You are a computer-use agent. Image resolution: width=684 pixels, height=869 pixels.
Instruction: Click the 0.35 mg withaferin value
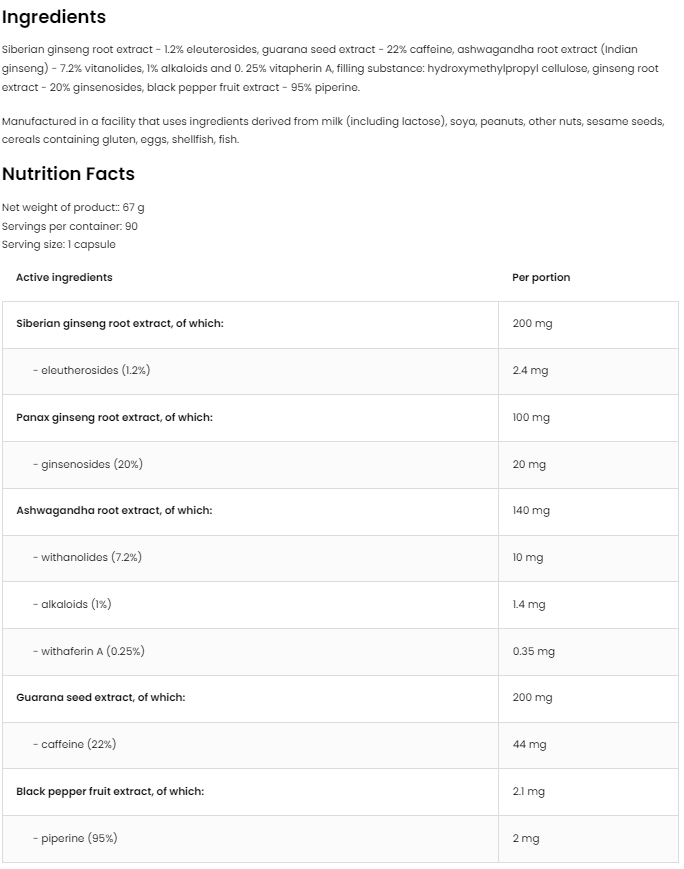(x=533, y=651)
